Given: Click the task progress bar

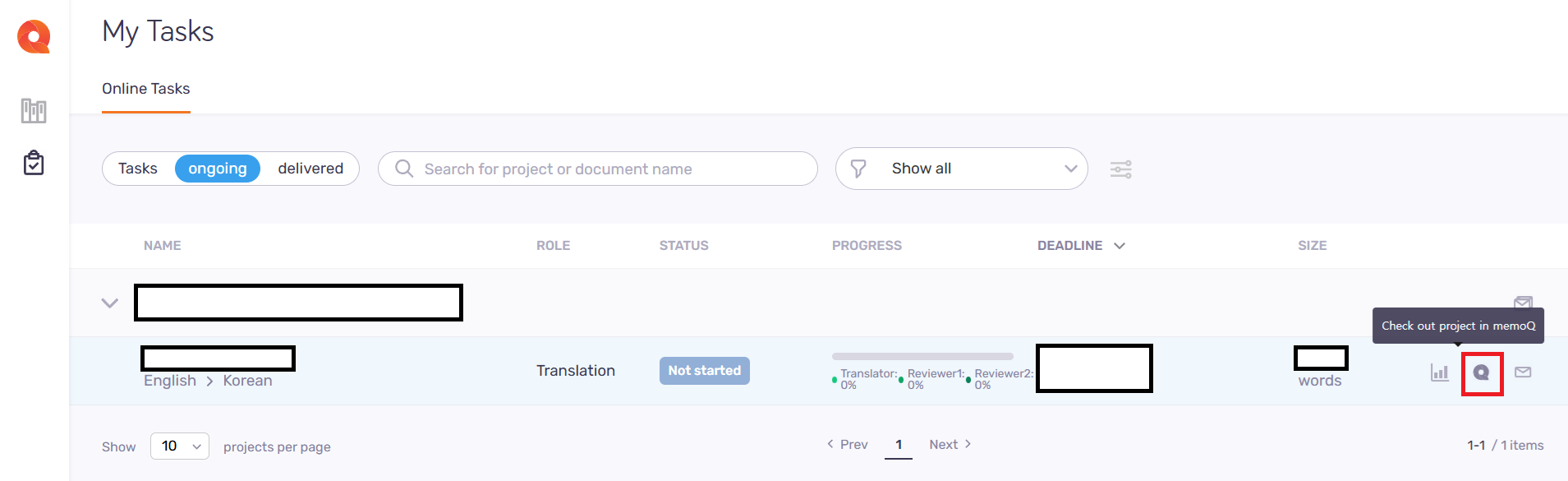Looking at the screenshot, I should [x=922, y=357].
